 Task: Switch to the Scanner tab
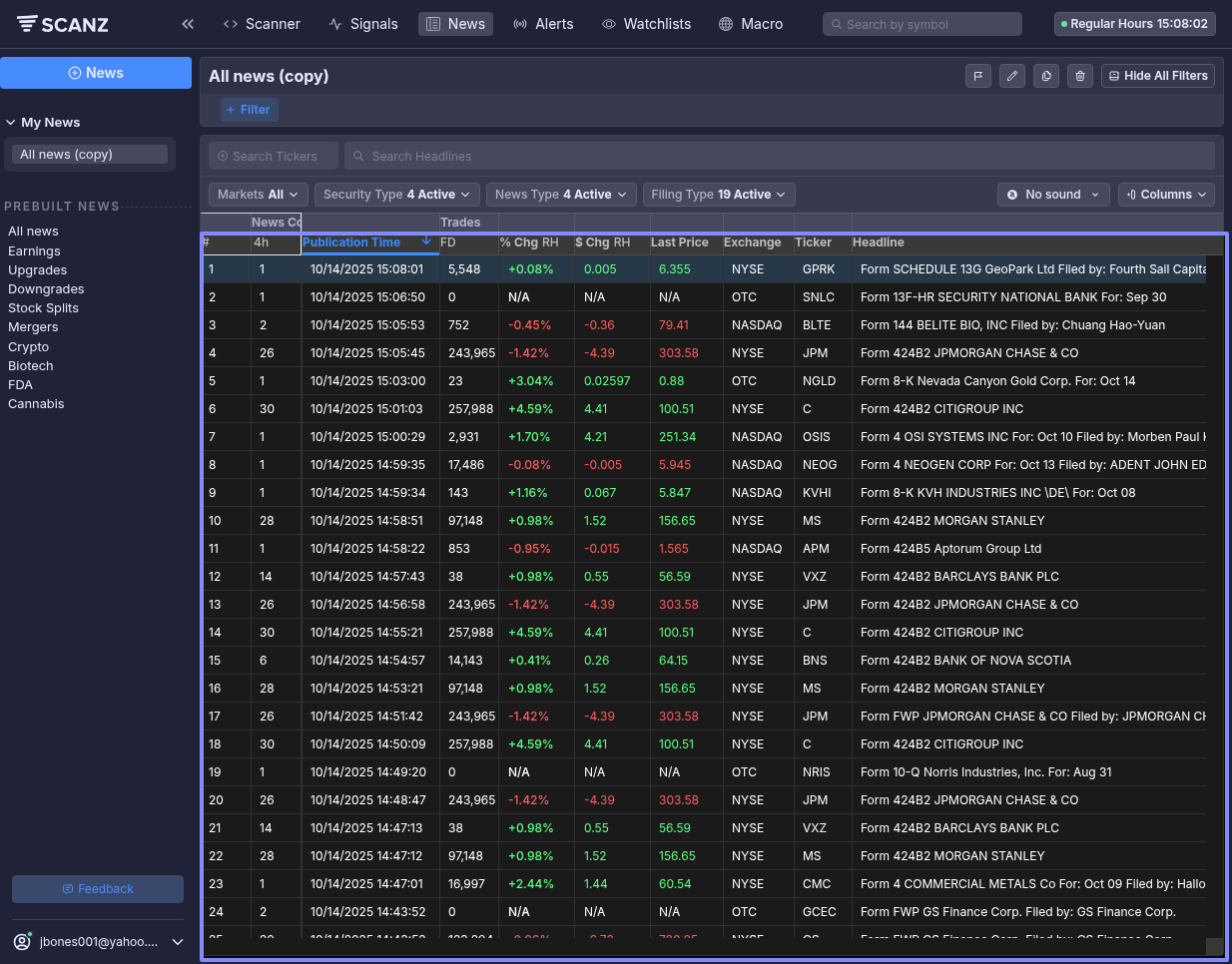(x=262, y=24)
